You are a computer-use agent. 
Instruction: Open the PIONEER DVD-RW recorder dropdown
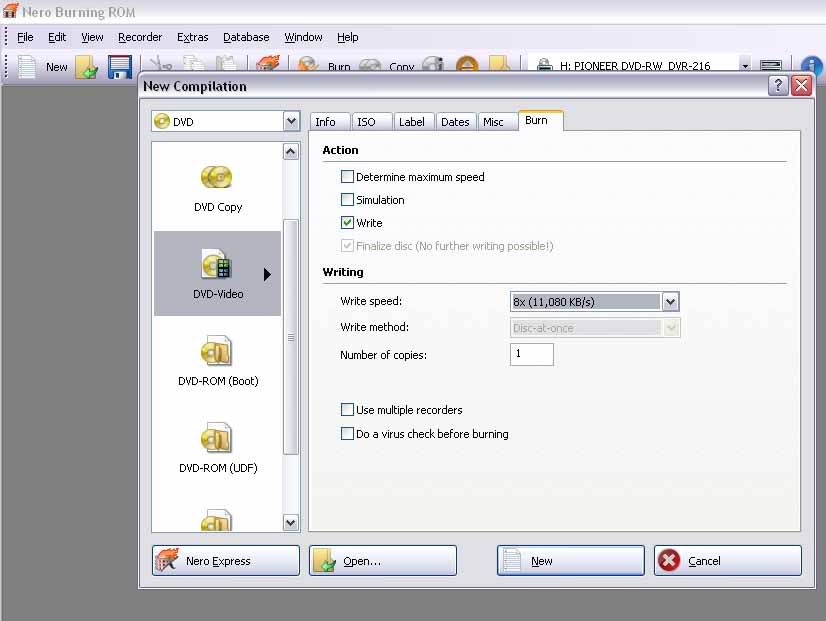[745, 66]
